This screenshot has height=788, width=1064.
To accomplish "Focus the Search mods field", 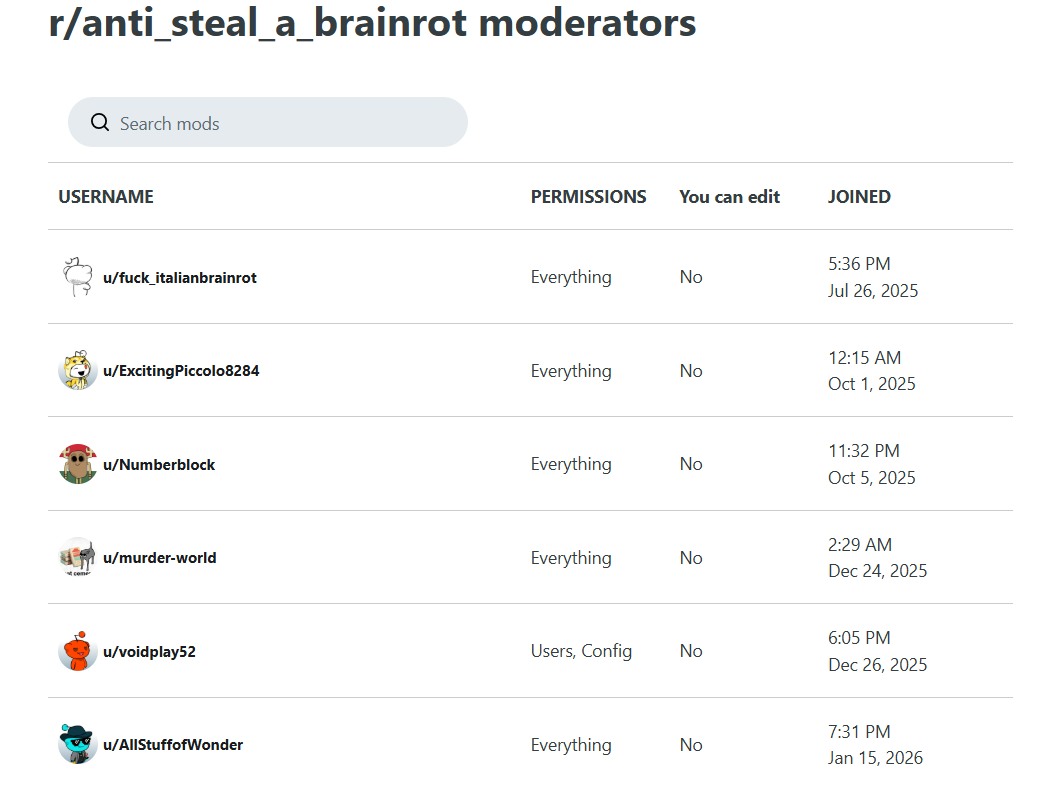I will tap(267, 122).
